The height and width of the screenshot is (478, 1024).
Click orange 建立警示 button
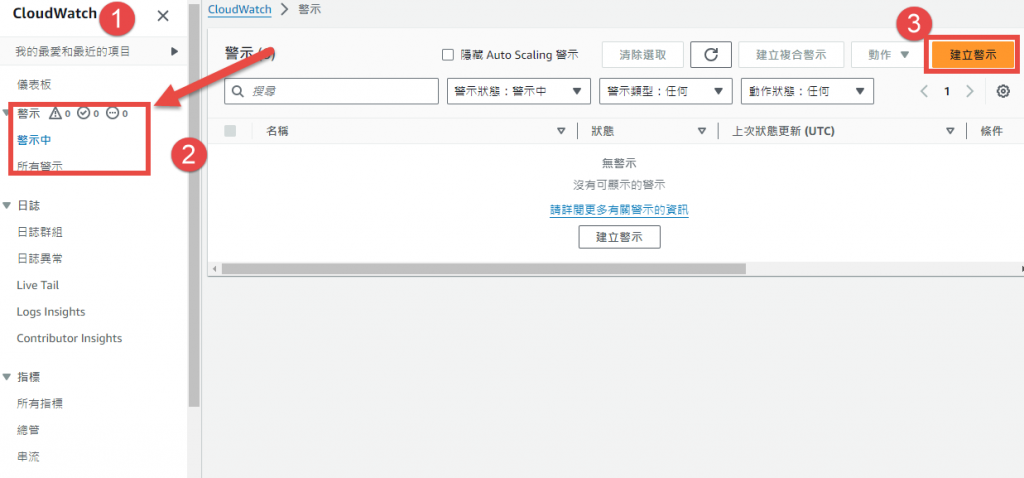[x=973, y=55]
